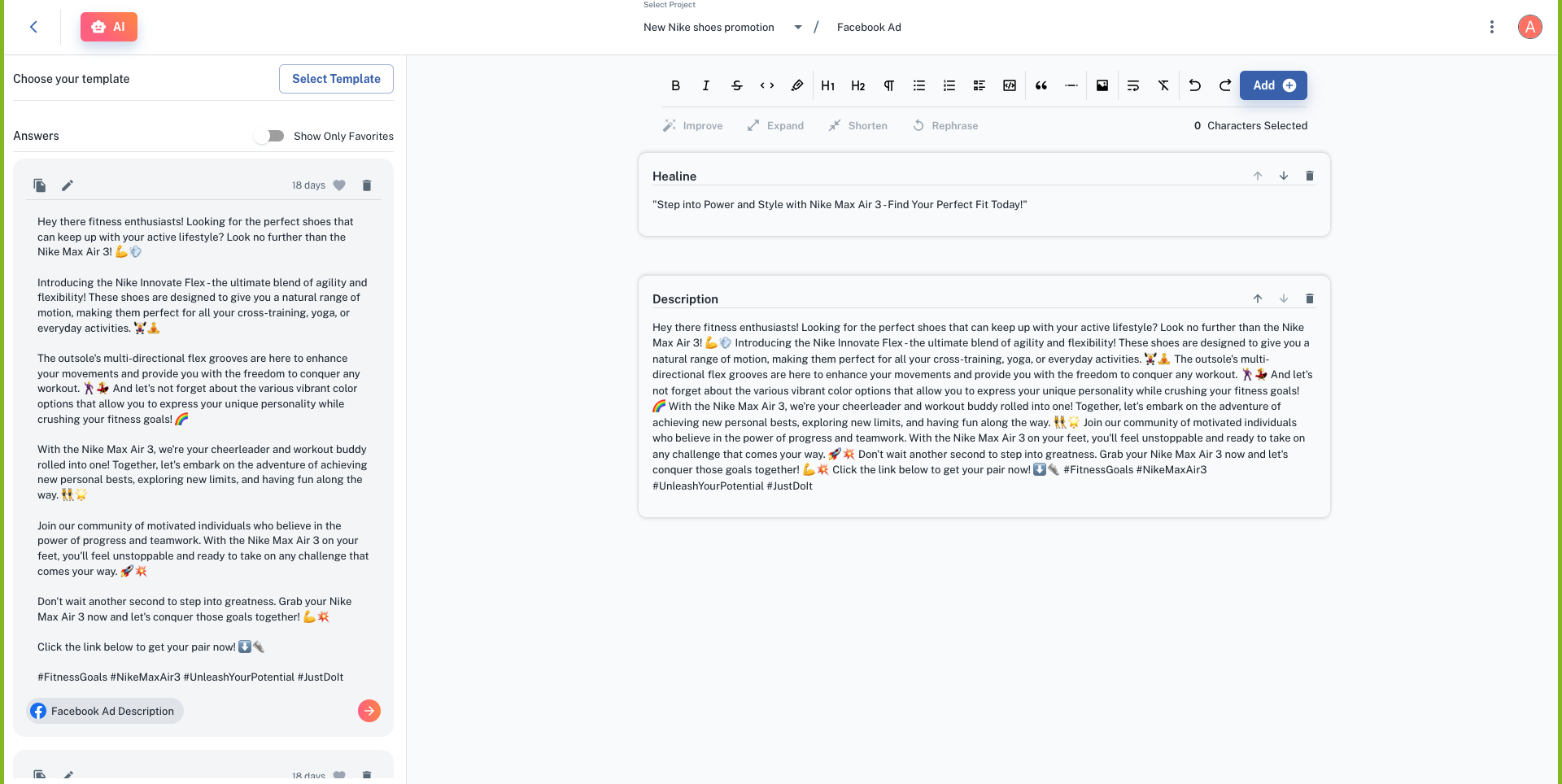Insert an image
This screenshot has width=1562, height=784.
(x=1102, y=85)
